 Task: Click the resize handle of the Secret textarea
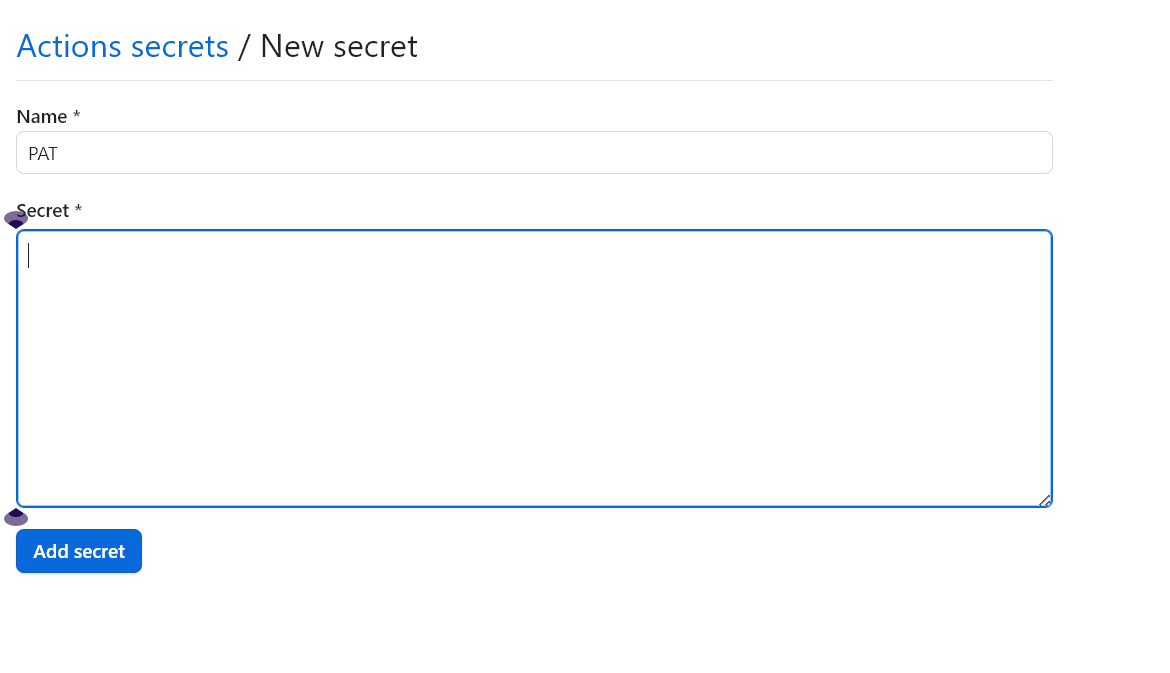(1044, 498)
